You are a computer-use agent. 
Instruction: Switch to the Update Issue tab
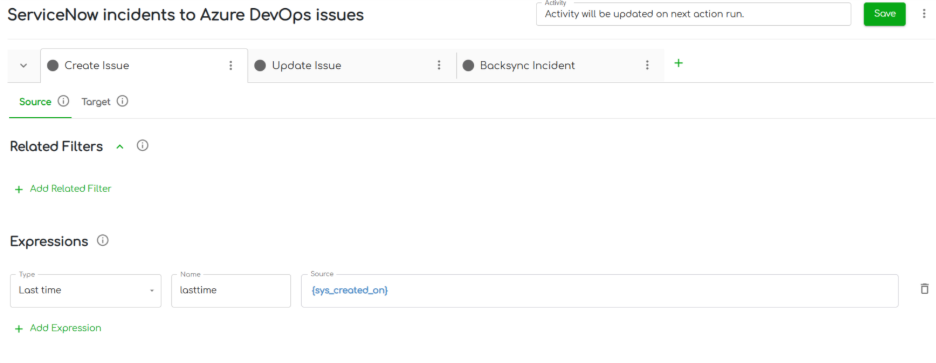(x=352, y=66)
